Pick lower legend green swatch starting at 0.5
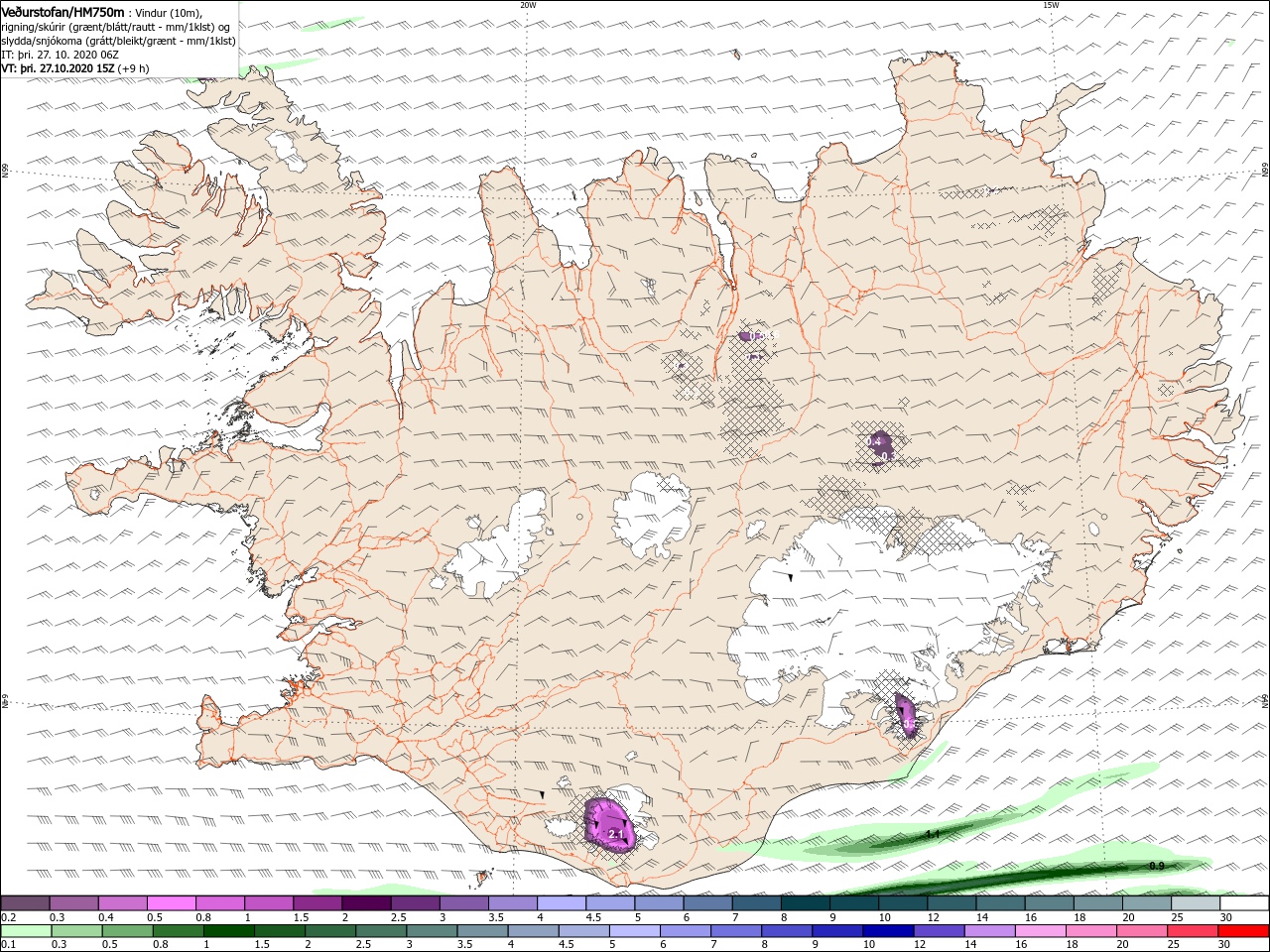This screenshot has width=1270, height=952. coord(127,931)
